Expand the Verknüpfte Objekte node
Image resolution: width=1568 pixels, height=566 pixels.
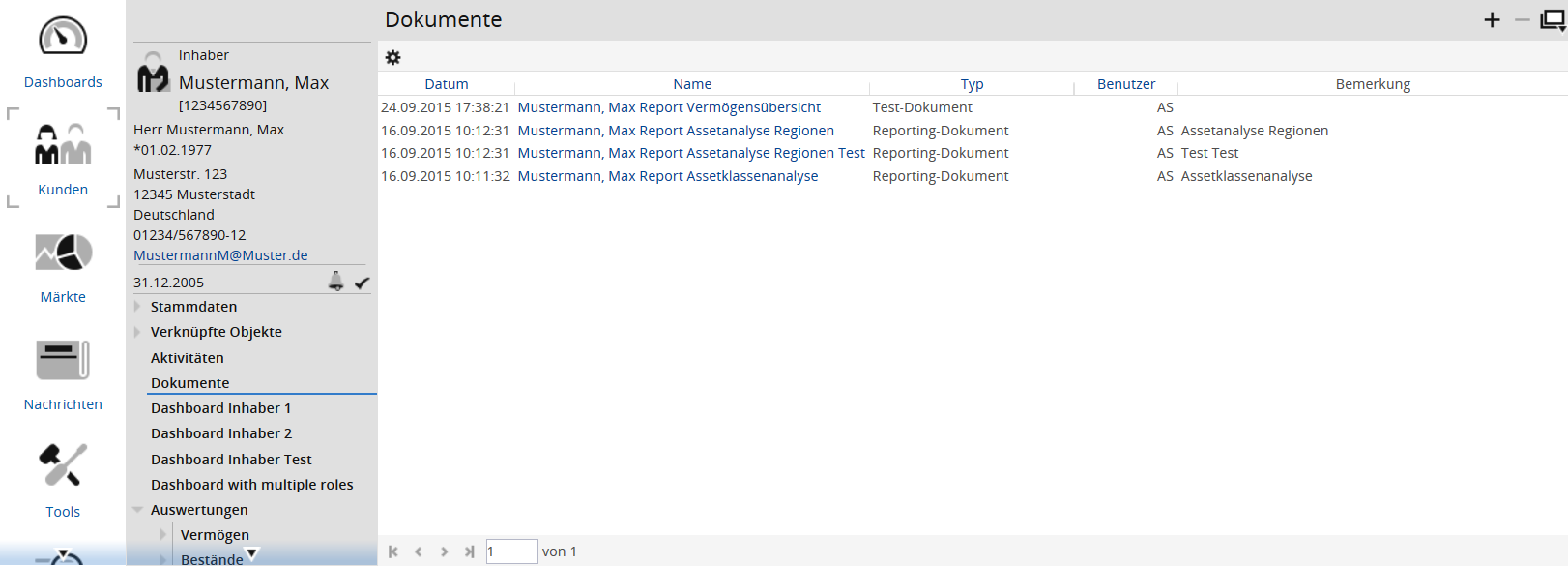[x=137, y=332]
